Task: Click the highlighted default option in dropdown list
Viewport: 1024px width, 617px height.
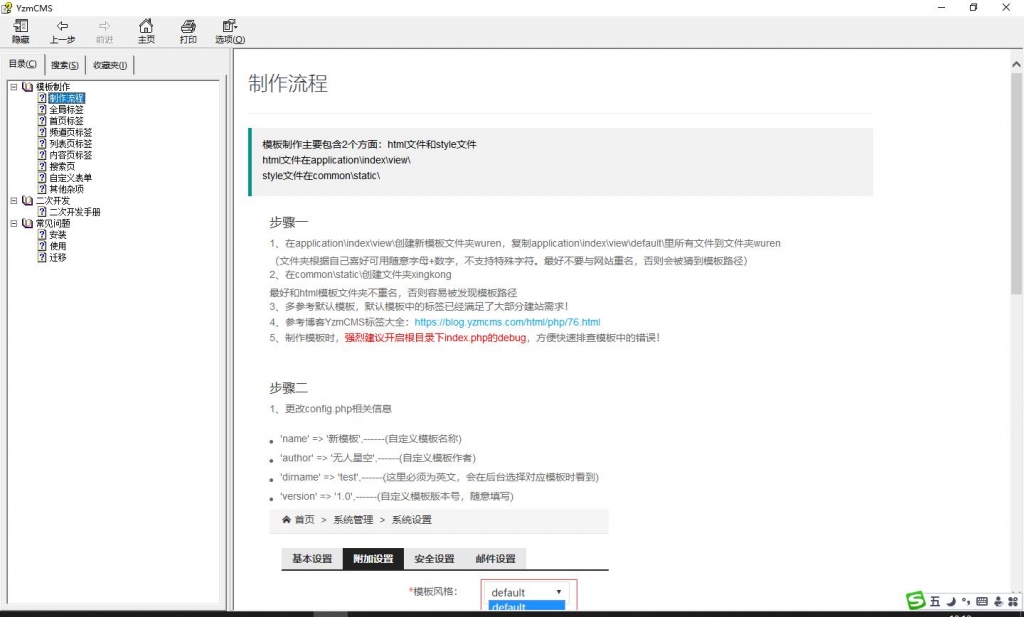Action: tap(526, 607)
